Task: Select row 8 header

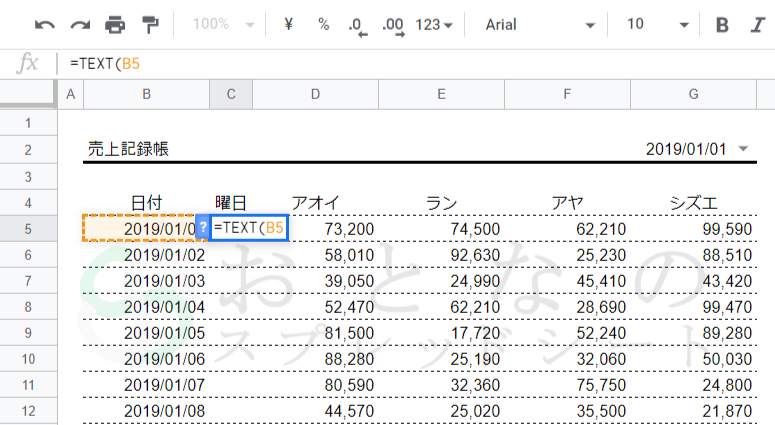Action: click(28, 307)
